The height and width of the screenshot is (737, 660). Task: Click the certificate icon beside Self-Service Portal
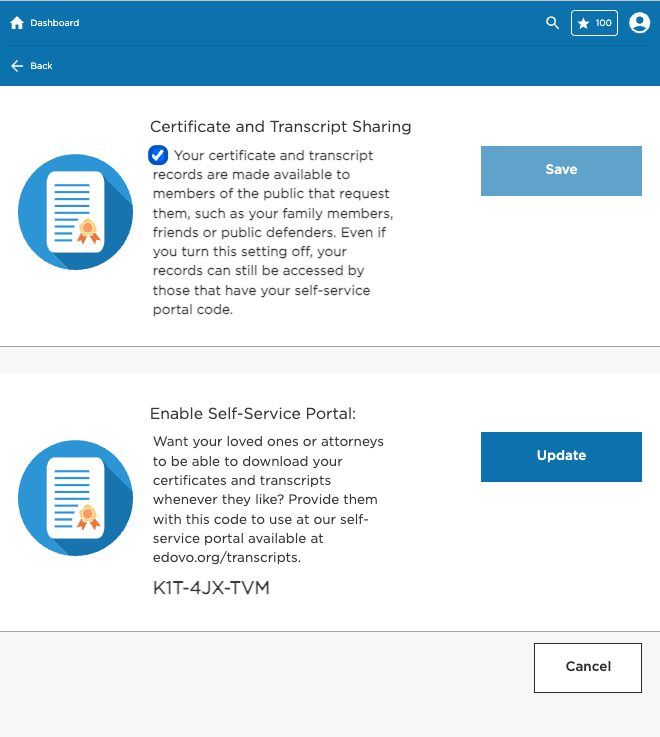click(76, 498)
